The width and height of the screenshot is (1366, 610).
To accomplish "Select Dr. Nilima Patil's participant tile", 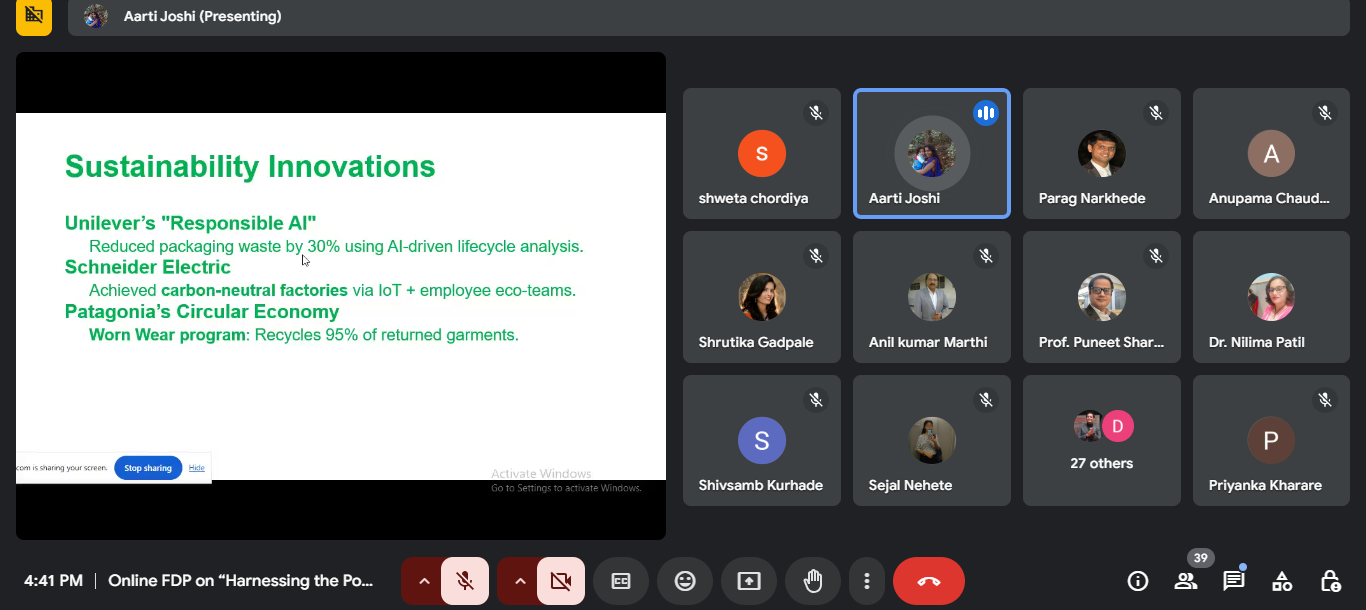I will coord(1272,297).
